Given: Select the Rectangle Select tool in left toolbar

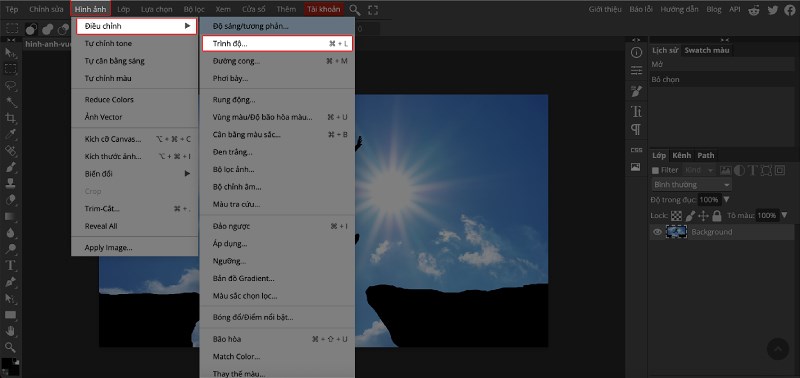Looking at the screenshot, I should point(11,69).
